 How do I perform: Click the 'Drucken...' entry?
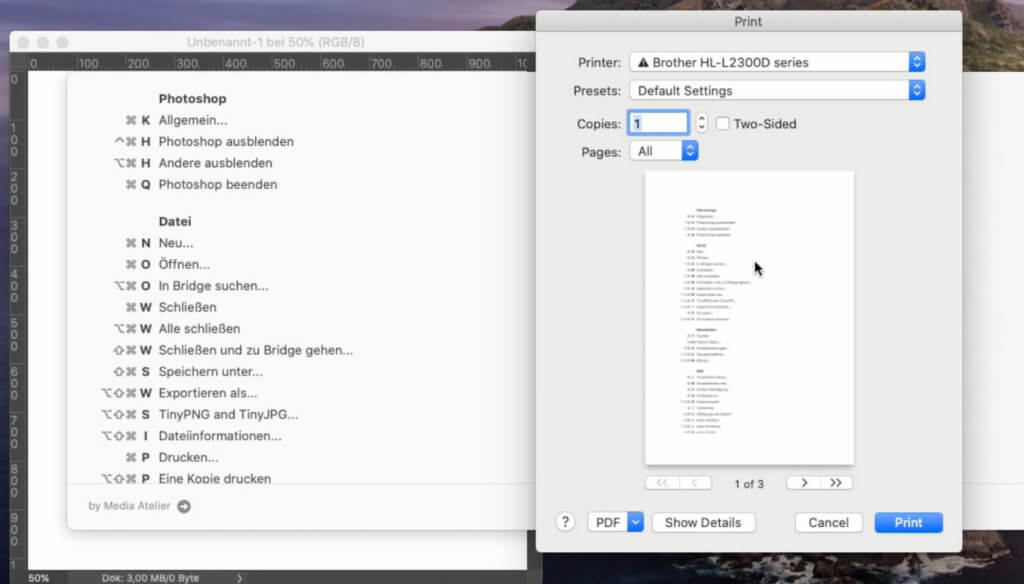[x=188, y=457]
